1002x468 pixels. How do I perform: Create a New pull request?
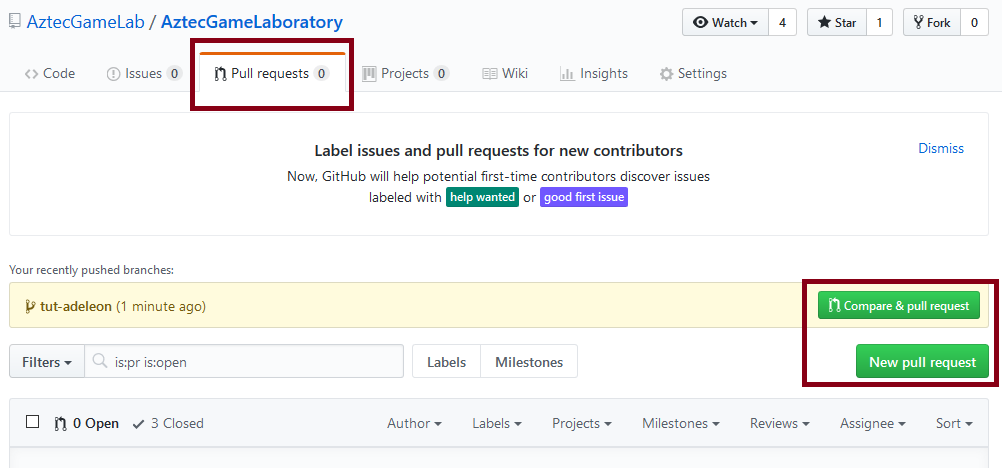pyautogui.click(x=922, y=362)
